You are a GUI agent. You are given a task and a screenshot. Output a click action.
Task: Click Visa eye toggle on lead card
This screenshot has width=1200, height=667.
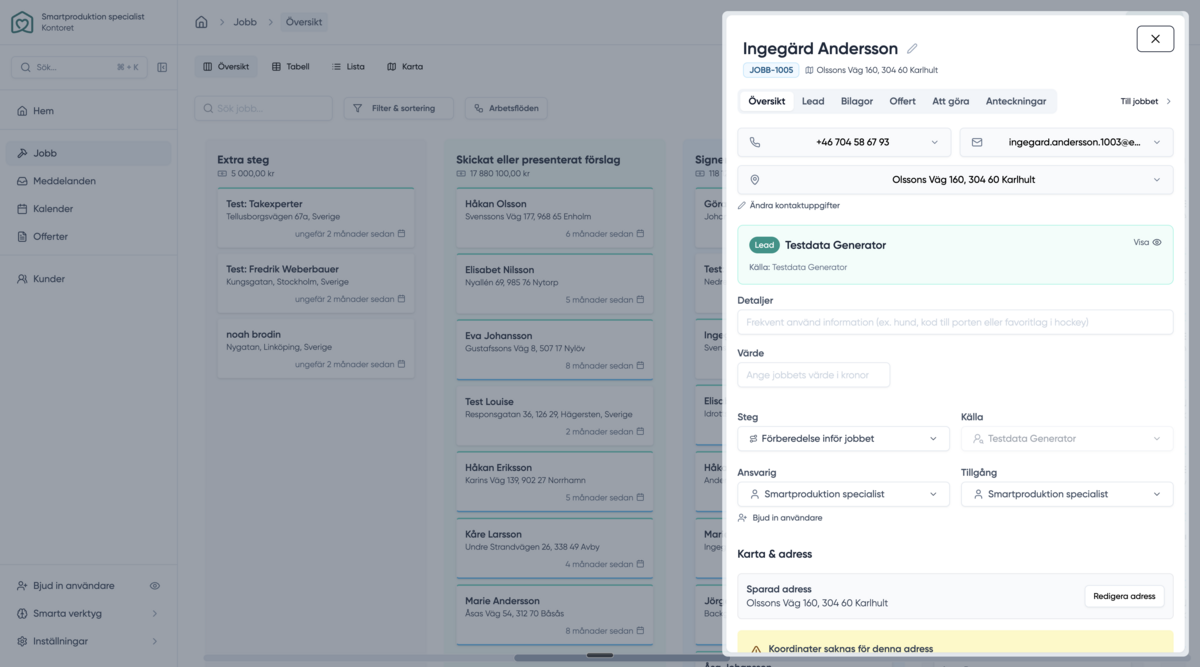click(1147, 242)
